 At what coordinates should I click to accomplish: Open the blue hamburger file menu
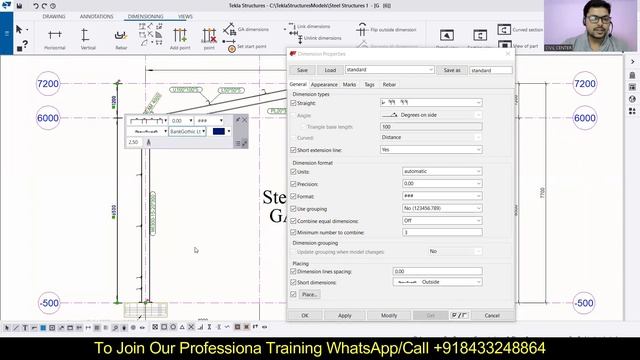tap(7, 33)
